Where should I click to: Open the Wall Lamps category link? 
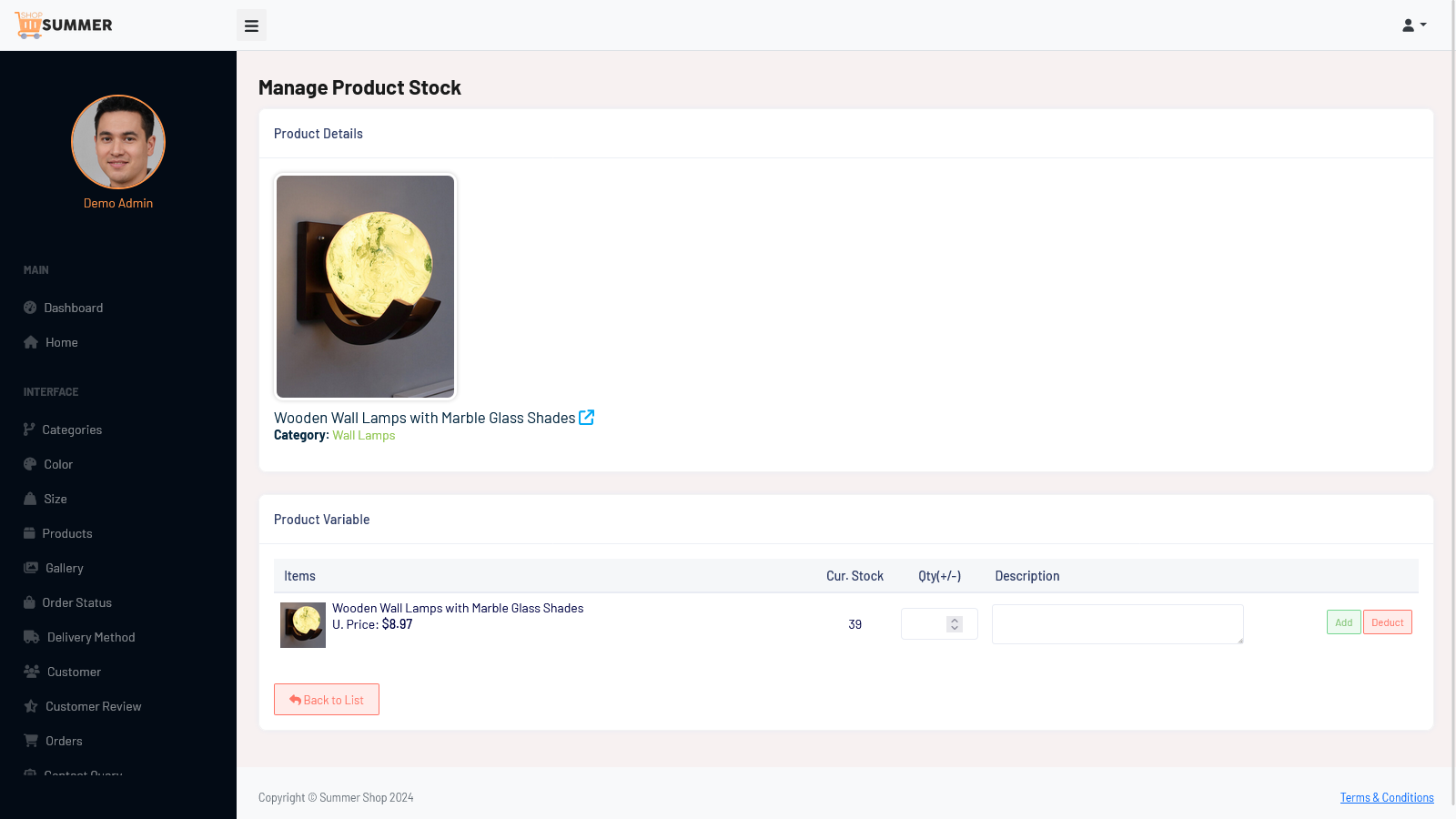click(x=364, y=436)
